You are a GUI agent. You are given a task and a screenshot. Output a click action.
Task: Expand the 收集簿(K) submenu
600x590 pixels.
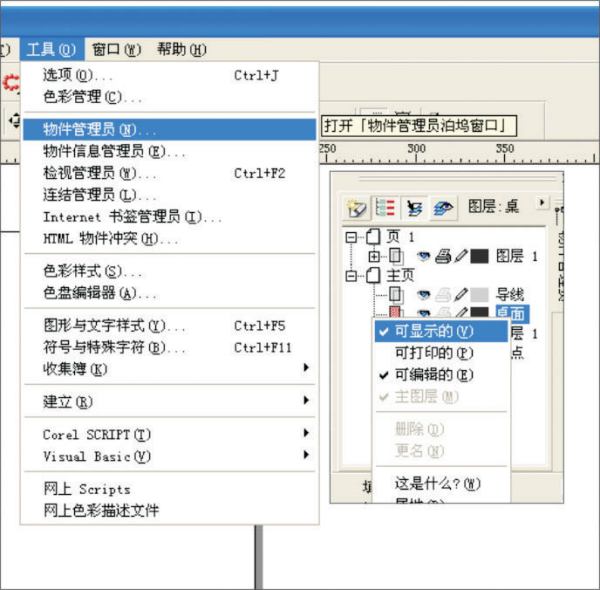click(x=168, y=368)
